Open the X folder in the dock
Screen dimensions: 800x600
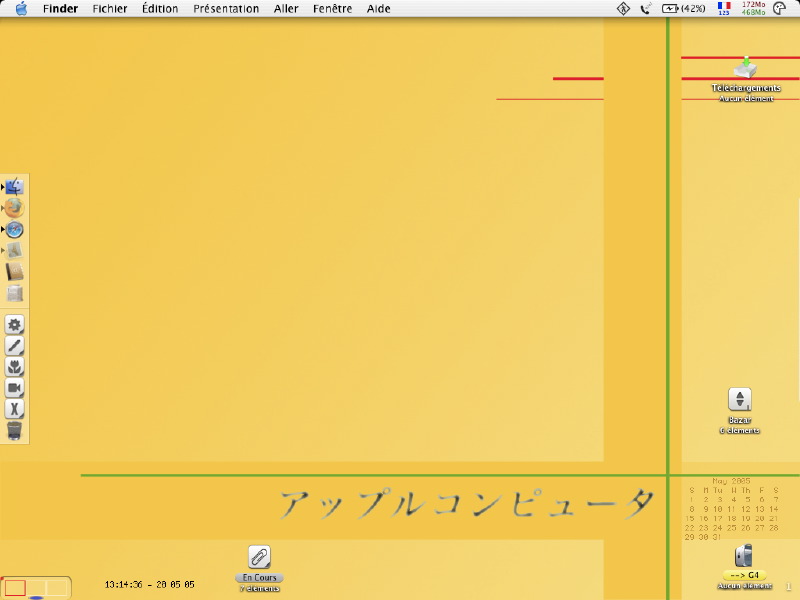(x=14, y=409)
